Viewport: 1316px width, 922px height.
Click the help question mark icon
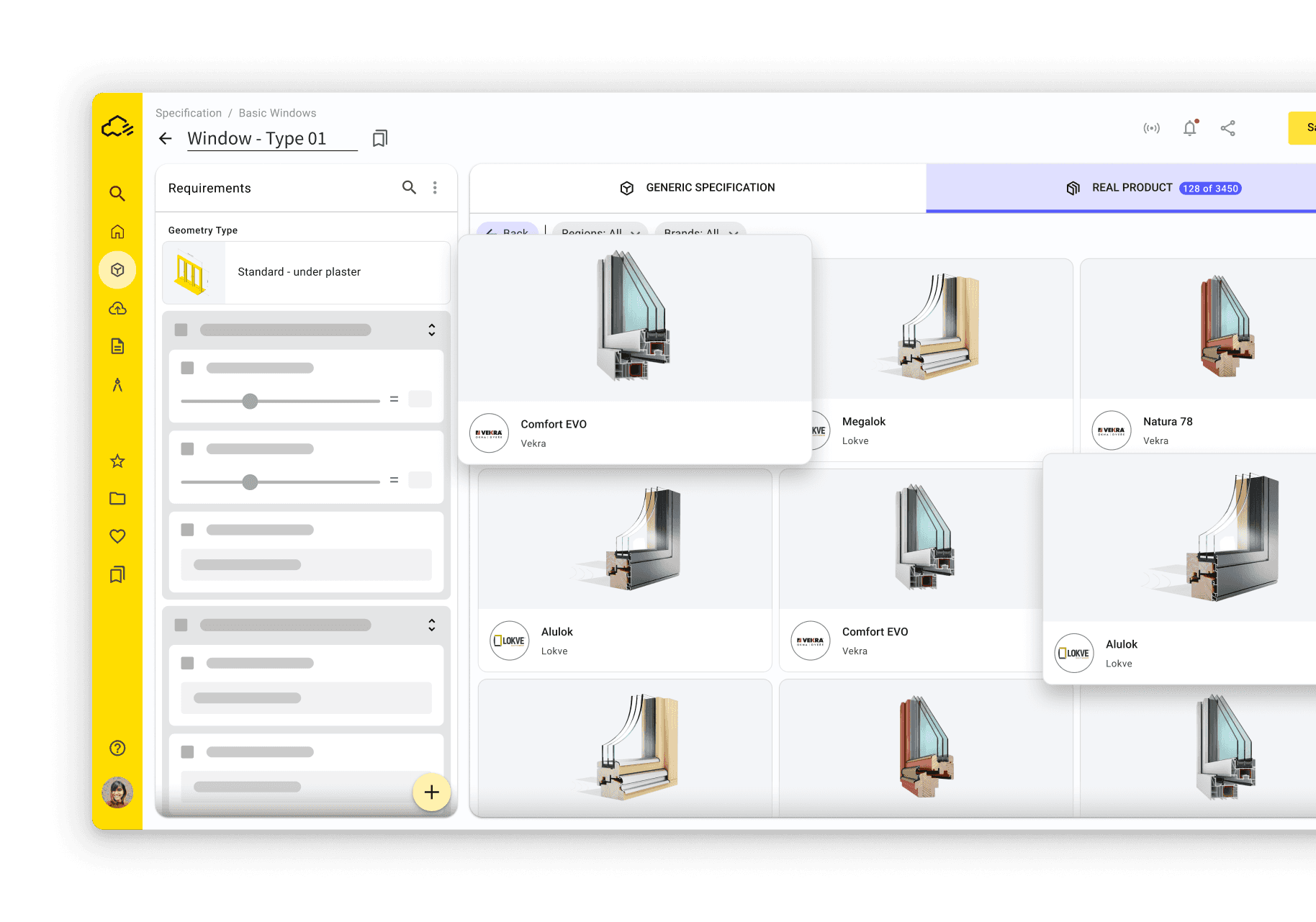pyautogui.click(x=117, y=748)
